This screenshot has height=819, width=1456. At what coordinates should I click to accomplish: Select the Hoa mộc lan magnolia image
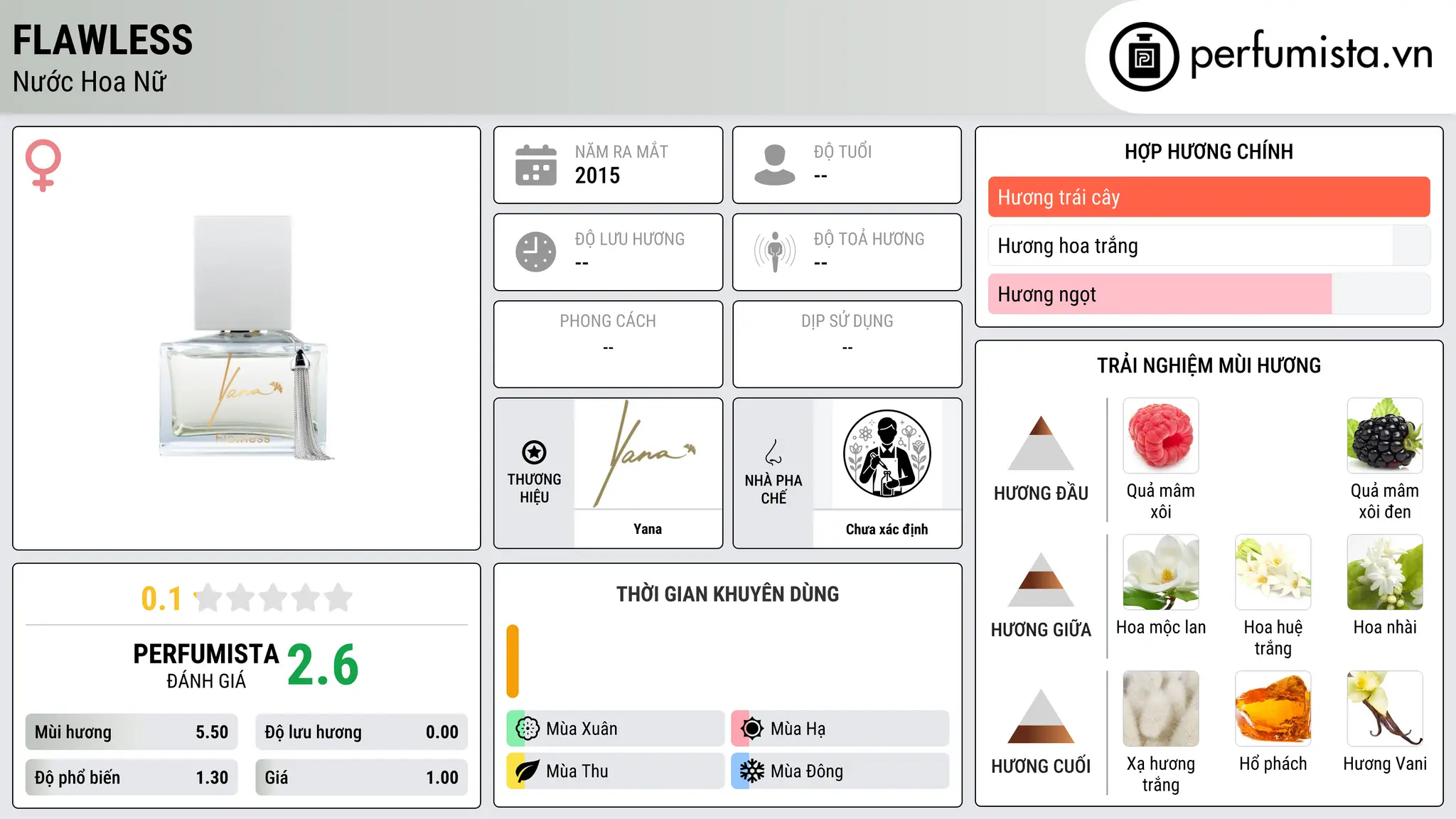(x=1161, y=572)
